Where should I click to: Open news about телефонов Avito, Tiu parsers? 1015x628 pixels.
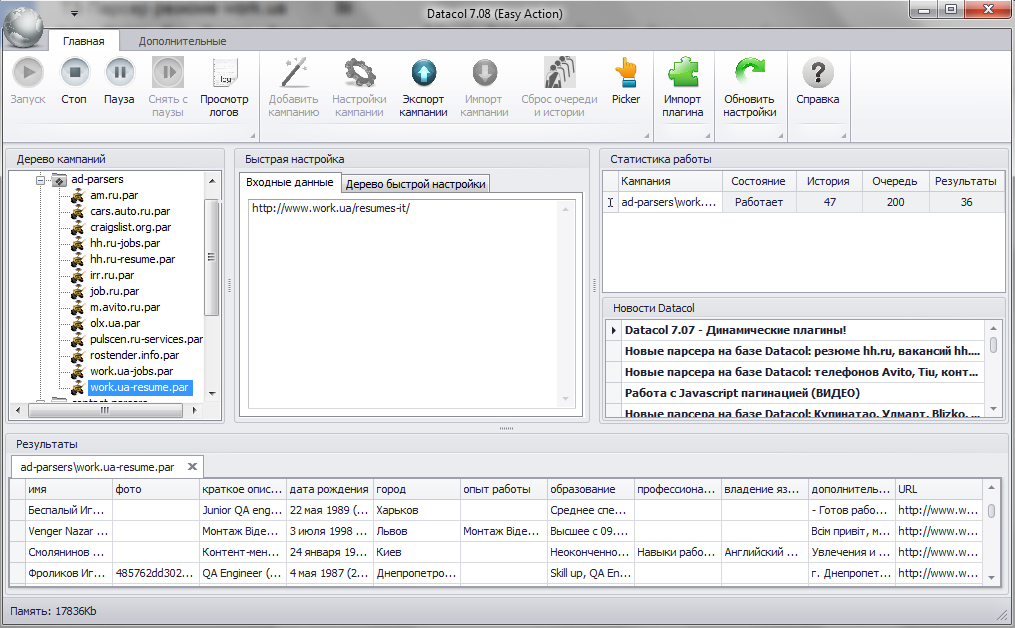[802, 372]
